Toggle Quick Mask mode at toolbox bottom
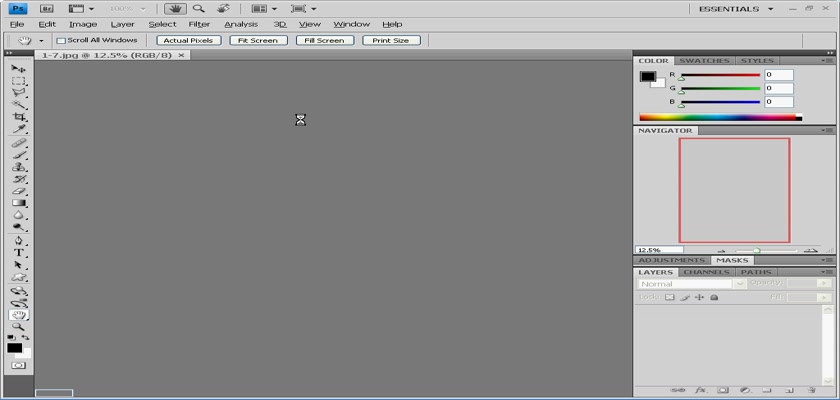The image size is (840, 400). (19, 366)
